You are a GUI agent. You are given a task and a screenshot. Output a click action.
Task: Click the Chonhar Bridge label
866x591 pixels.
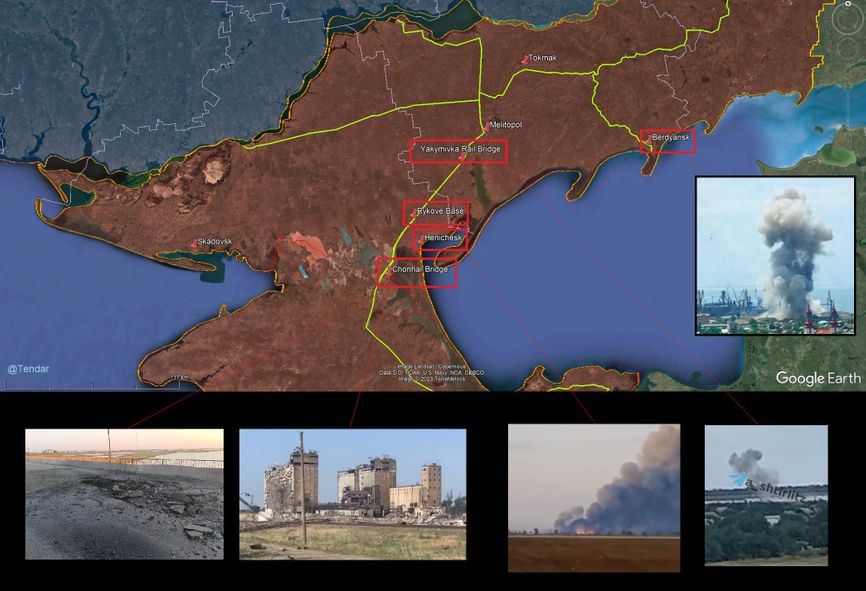pyautogui.click(x=420, y=270)
